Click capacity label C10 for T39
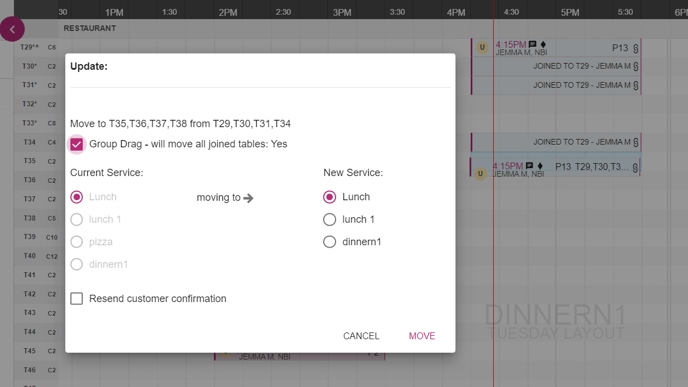The width and height of the screenshot is (688, 387). click(52, 237)
